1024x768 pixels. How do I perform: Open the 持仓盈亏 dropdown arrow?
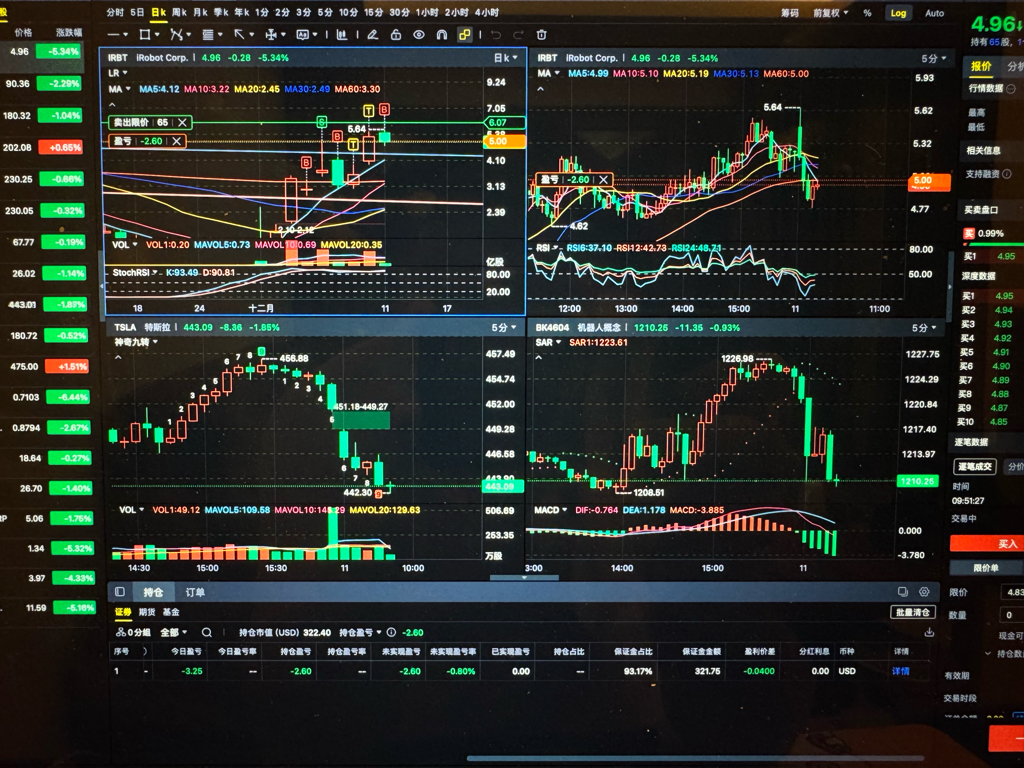[379, 632]
